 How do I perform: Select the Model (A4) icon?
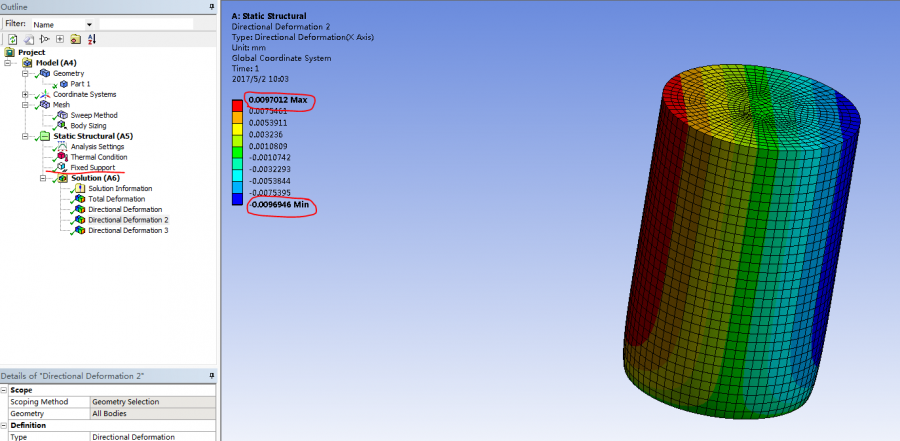pos(28,63)
